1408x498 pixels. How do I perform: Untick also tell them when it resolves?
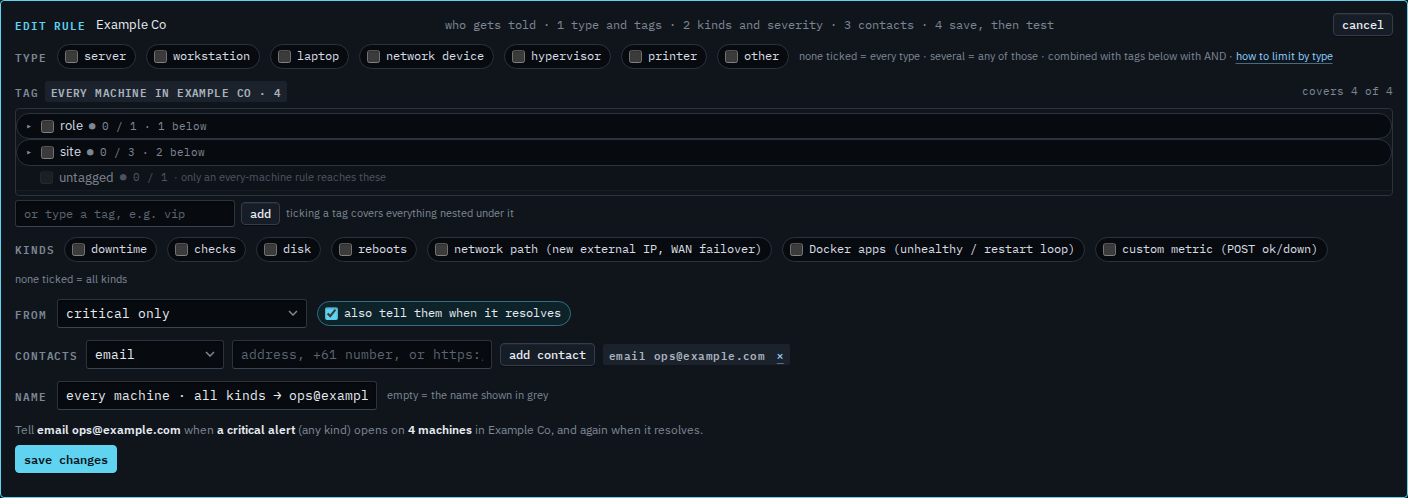pyautogui.click(x=331, y=313)
